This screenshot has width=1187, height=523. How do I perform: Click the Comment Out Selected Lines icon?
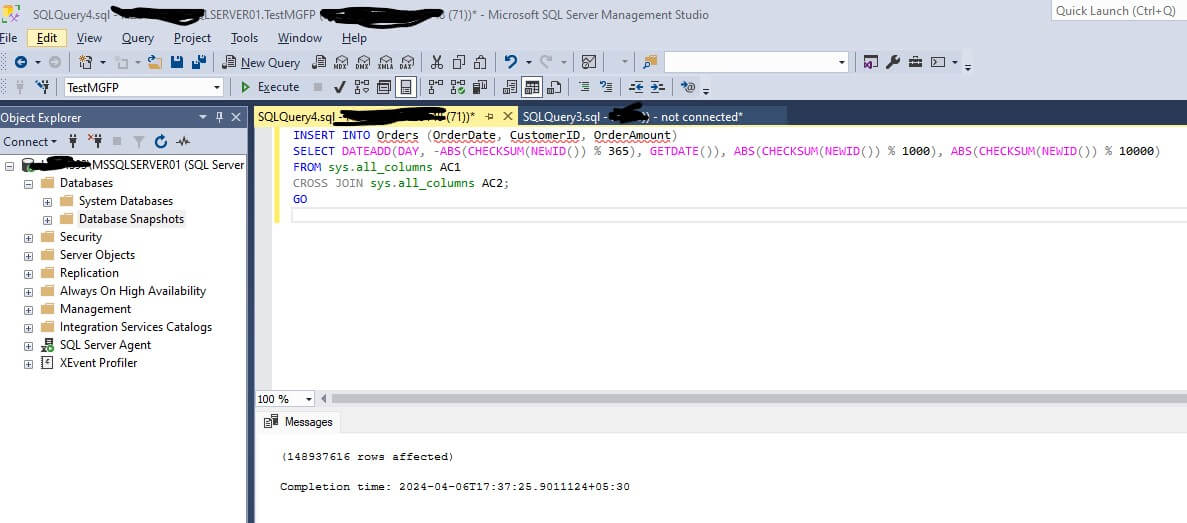pos(584,87)
